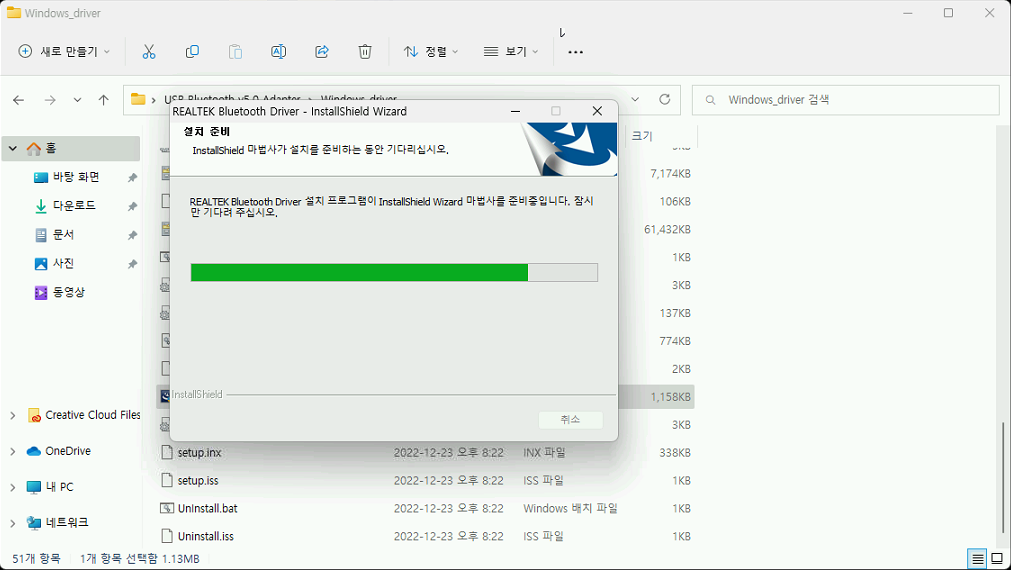This screenshot has height=570, width=1011.
Task: Open the three-dots See more menu
Action: point(576,52)
